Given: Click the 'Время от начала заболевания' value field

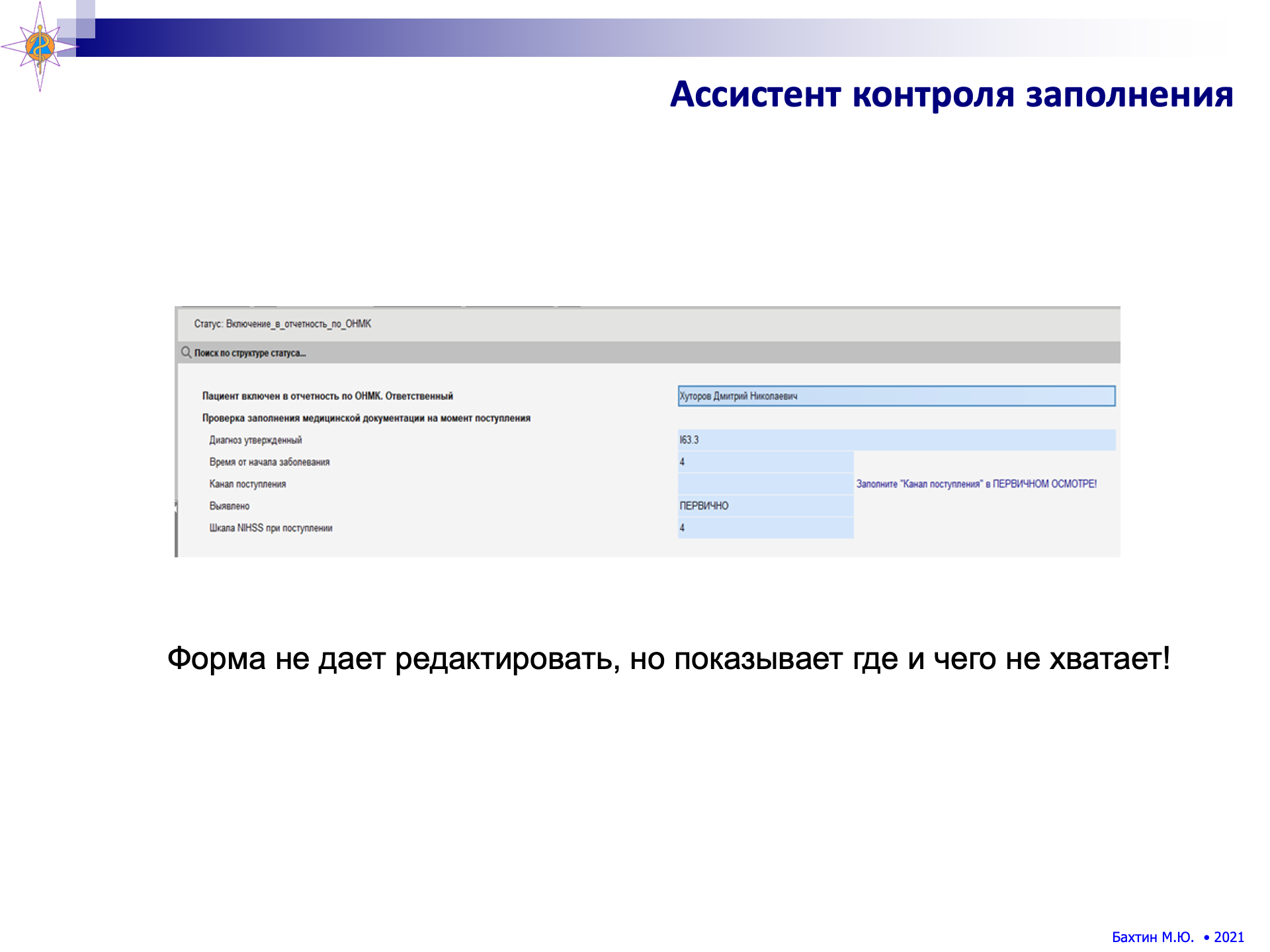Looking at the screenshot, I should (765, 462).
